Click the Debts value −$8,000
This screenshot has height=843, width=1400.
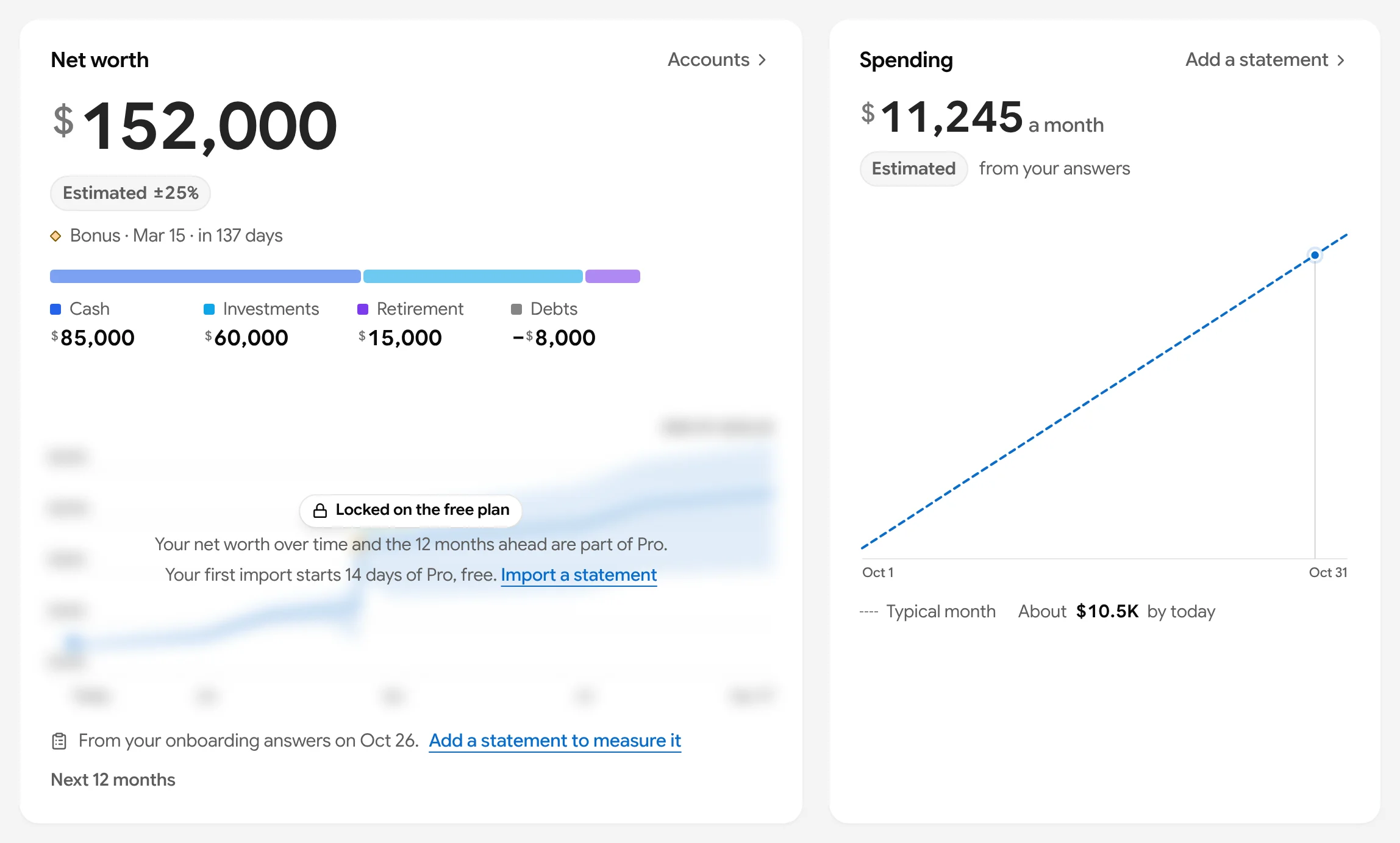[554, 338]
